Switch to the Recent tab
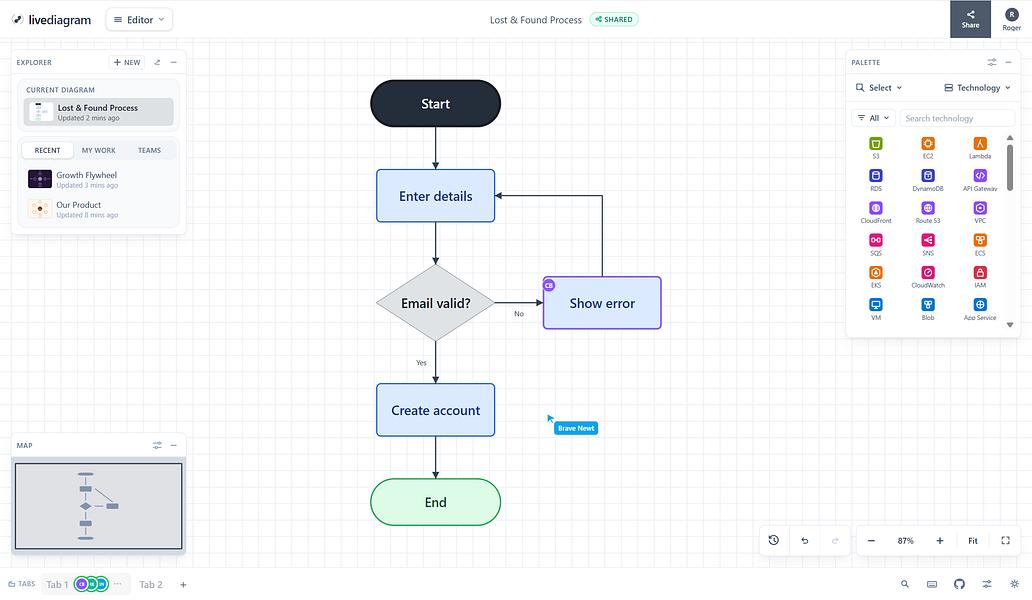Viewport: 1032px width, 600px height. [47, 150]
